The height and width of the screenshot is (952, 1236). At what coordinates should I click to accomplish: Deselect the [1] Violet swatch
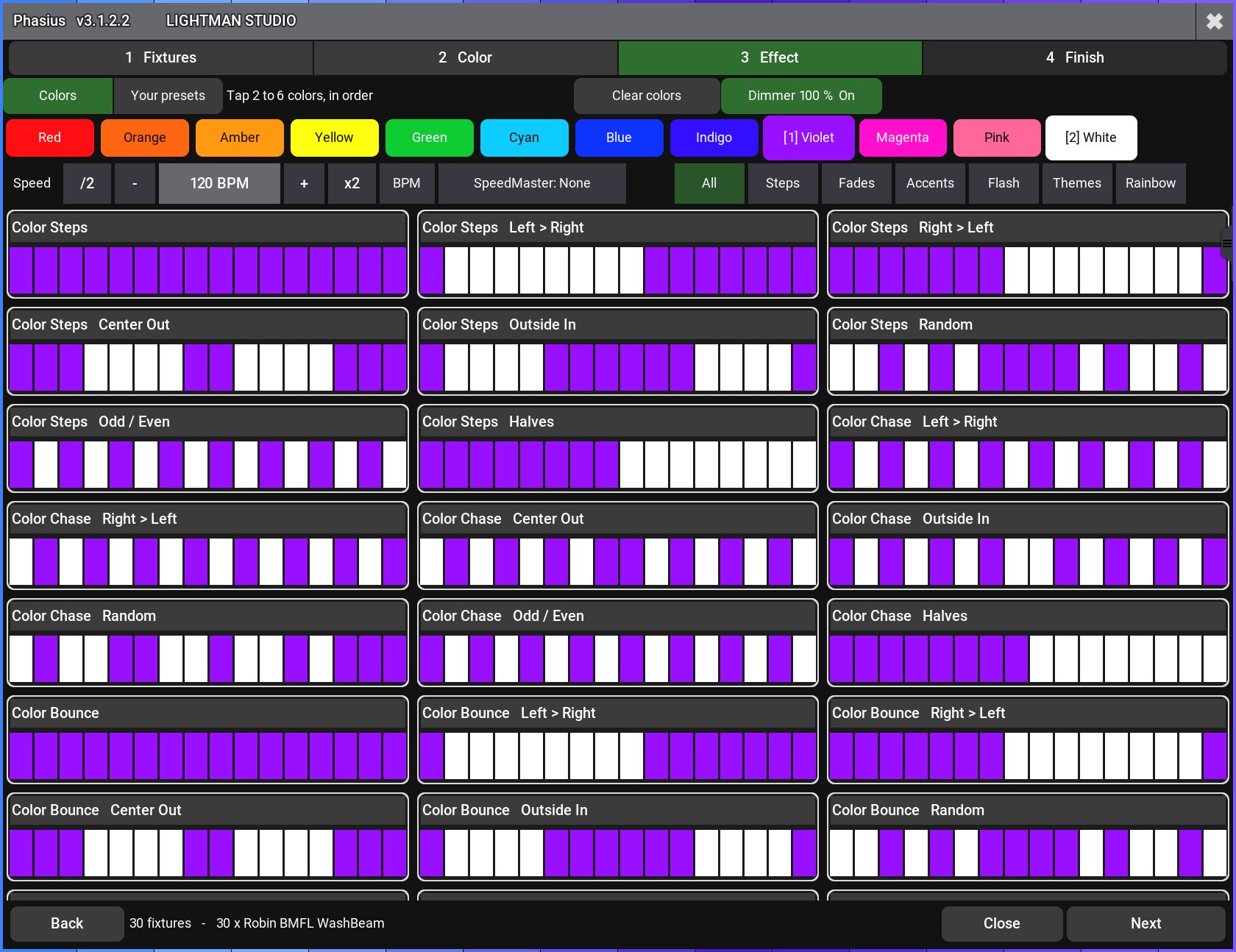[809, 138]
